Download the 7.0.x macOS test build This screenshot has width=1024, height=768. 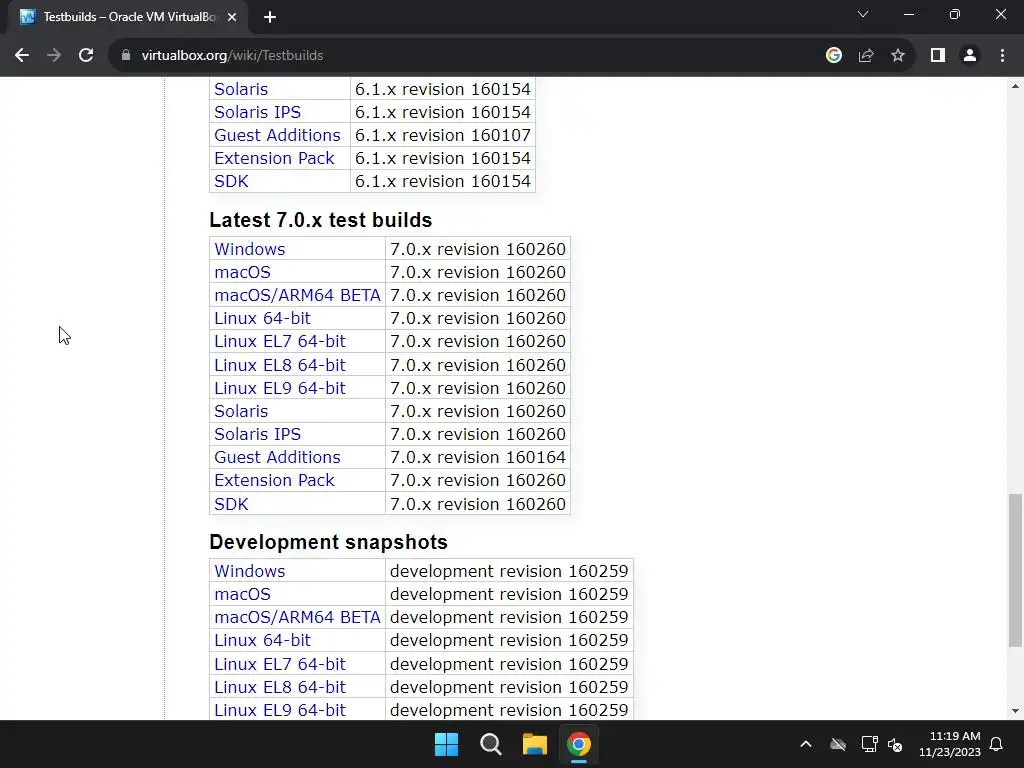(x=242, y=272)
